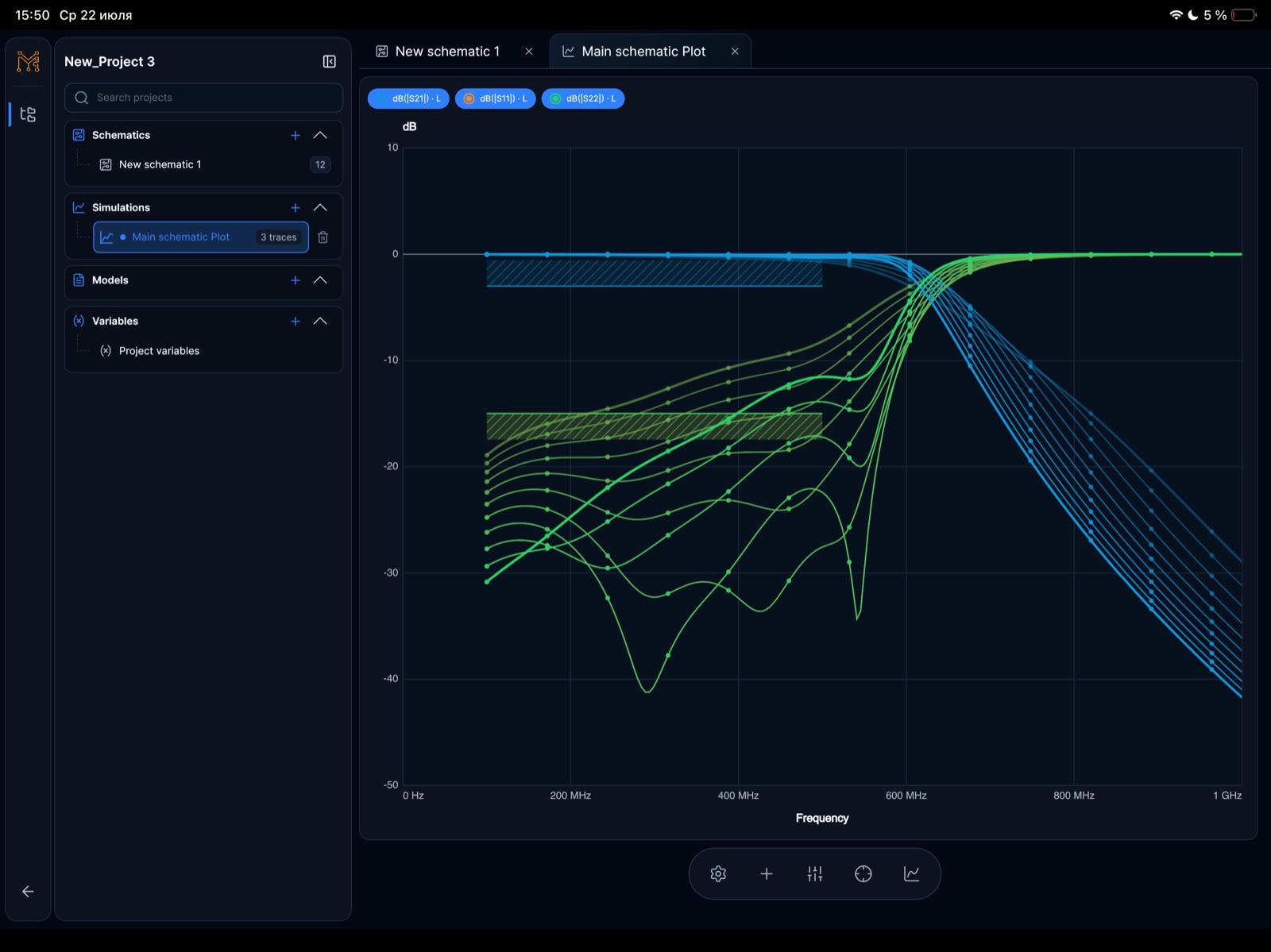Viewport: 1271px width, 952px height.
Task: Click the 12 count badge on schematic
Action: click(x=320, y=165)
